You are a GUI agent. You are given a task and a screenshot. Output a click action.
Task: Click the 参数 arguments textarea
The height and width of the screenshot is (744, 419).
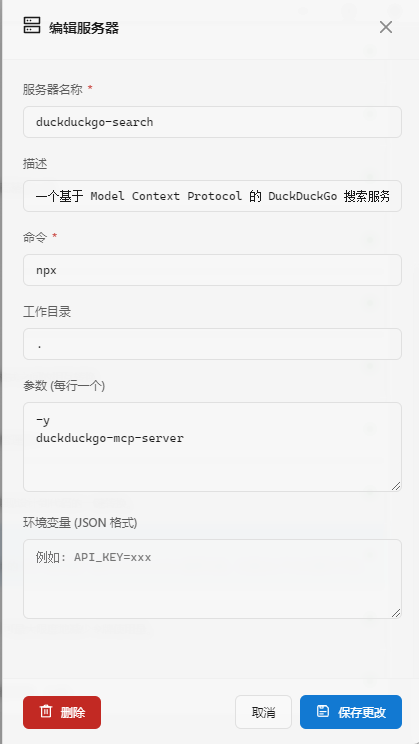[212, 447]
